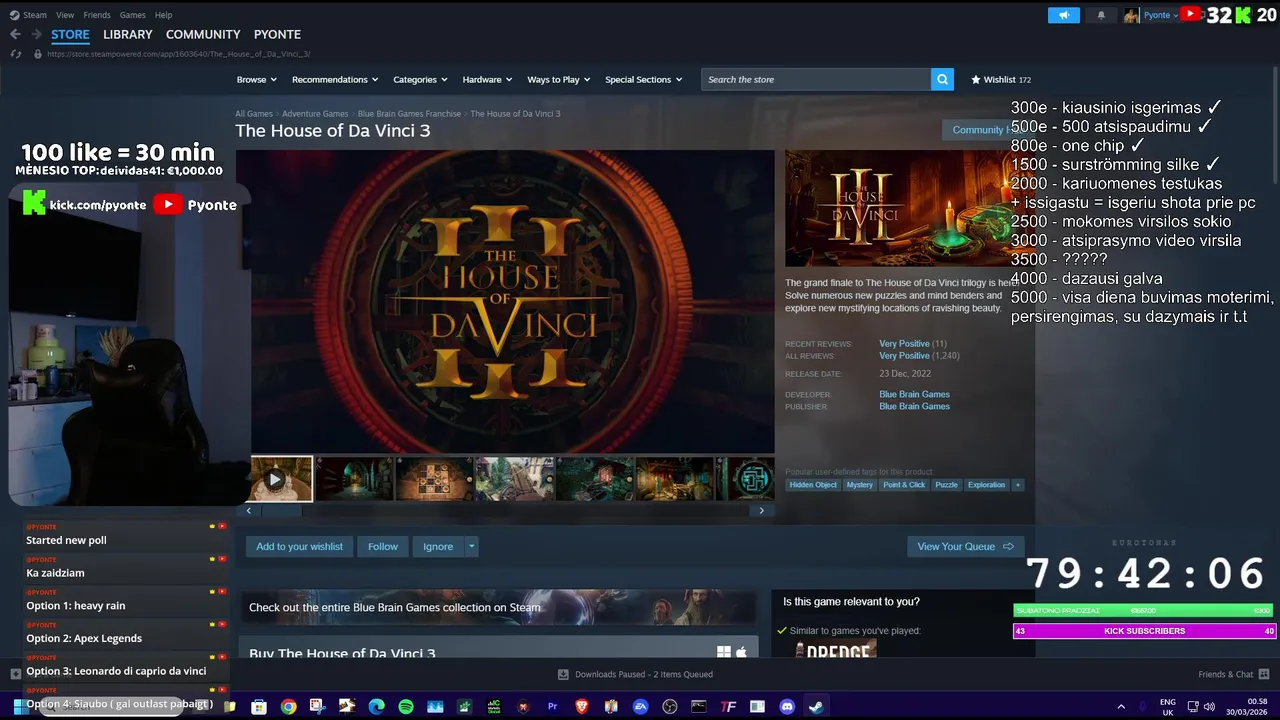The image size is (1280, 720).
Task: Open Microsoft Edge from the taskbar
Action: pyautogui.click(x=376, y=707)
